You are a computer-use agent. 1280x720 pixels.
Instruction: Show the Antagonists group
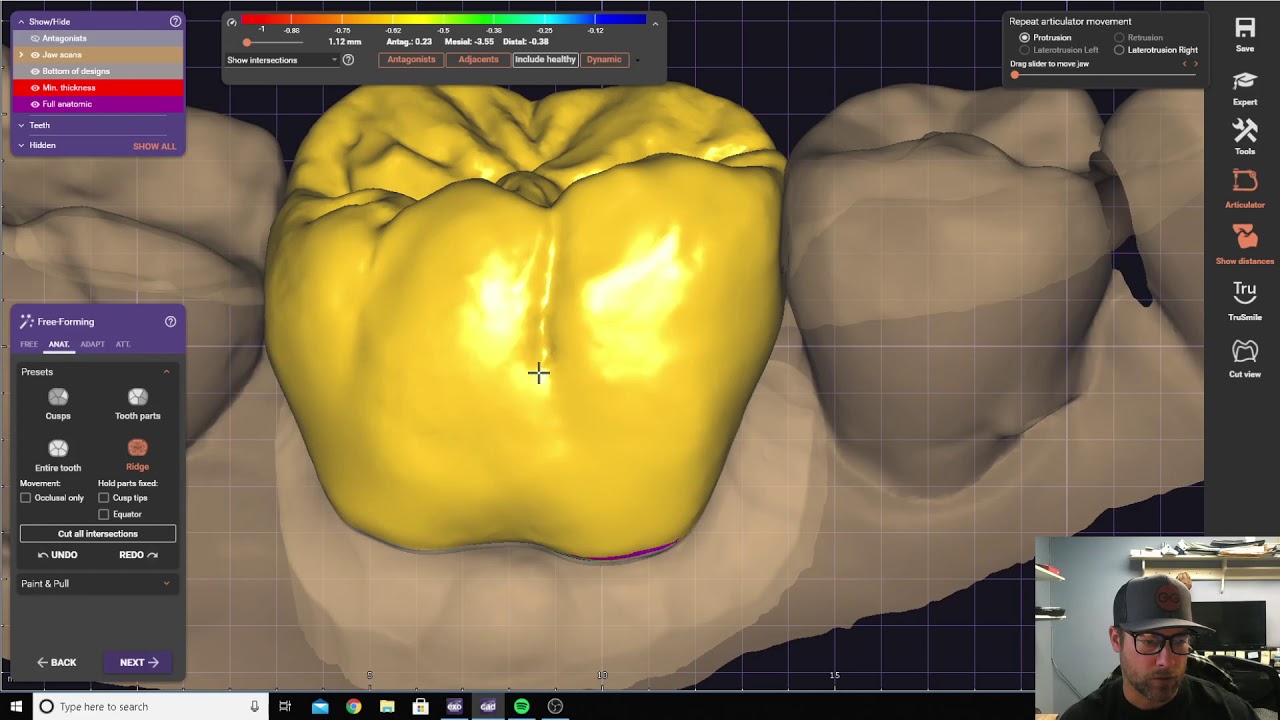click(x=35, y=38)
